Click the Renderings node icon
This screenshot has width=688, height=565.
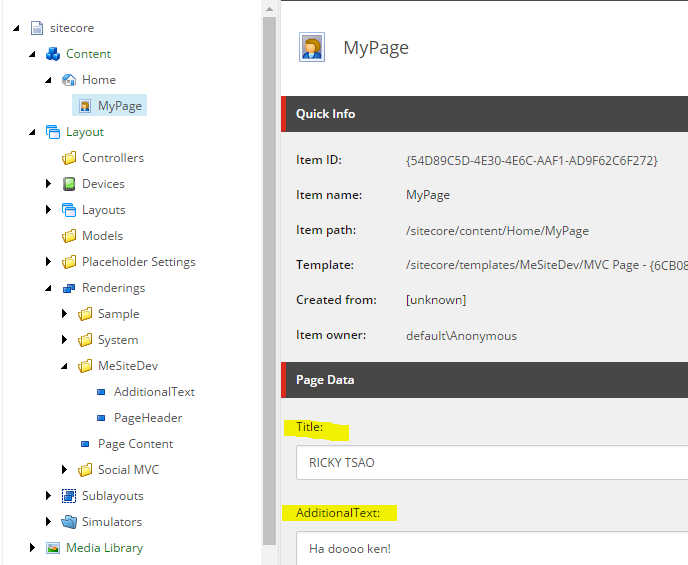(x=69, y=288)
